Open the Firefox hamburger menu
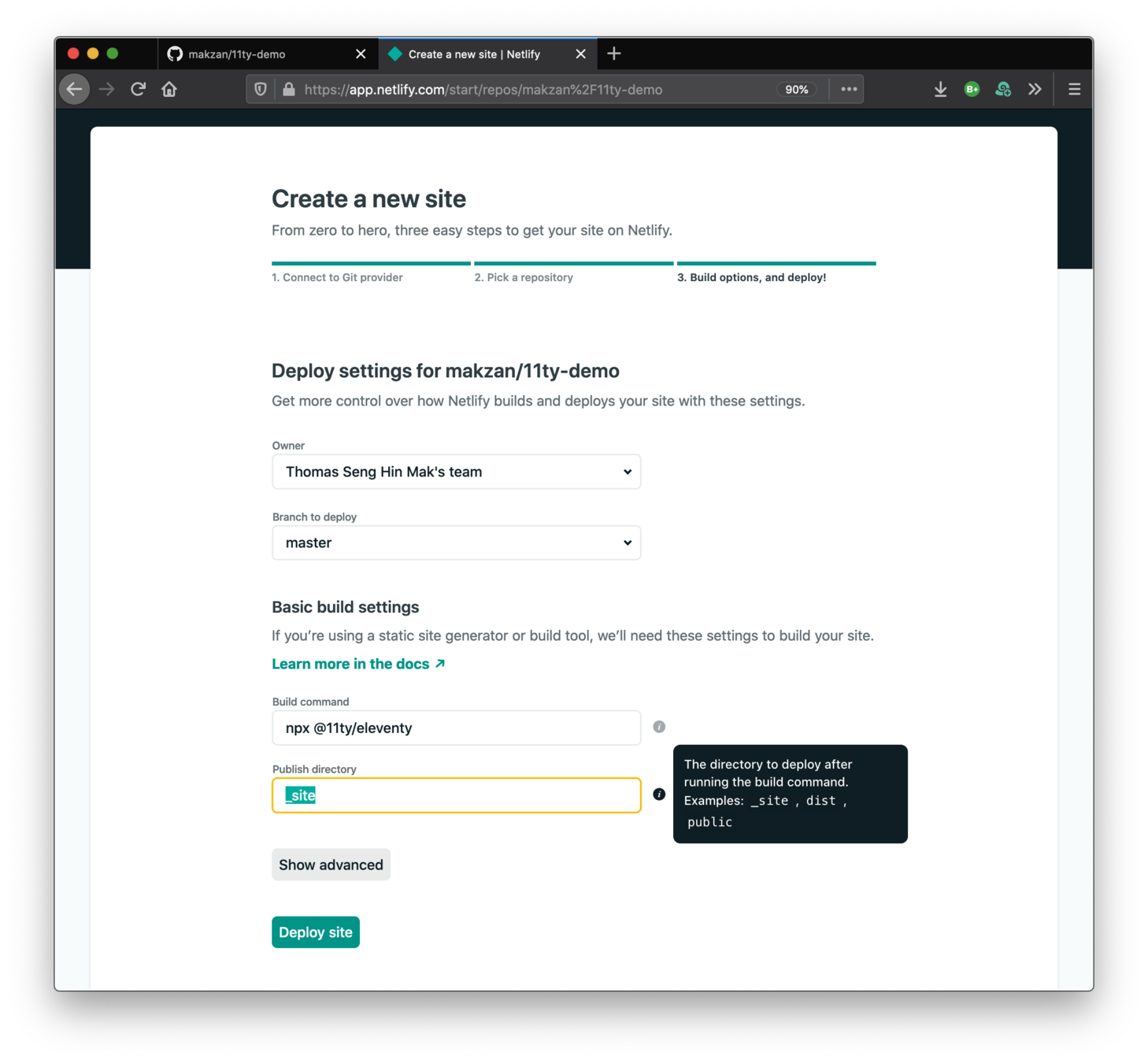The height and width of the screenshot is (1063, 1148). click(x=1074, y=89)
